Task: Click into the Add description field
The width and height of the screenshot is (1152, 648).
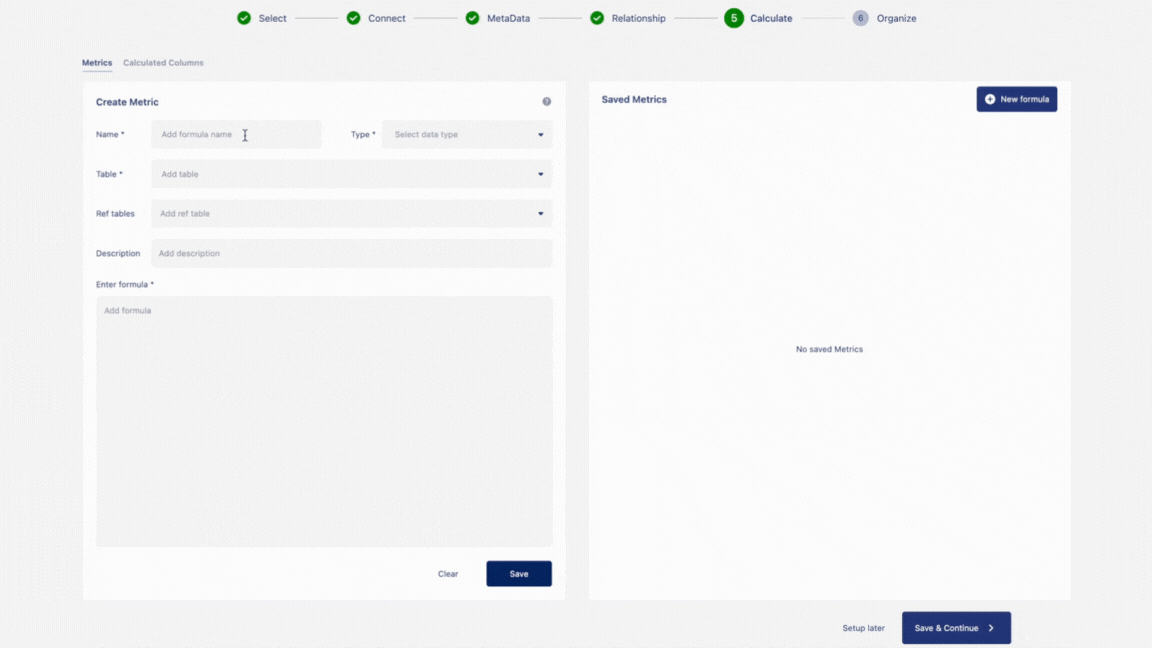Action: [351, 254]
